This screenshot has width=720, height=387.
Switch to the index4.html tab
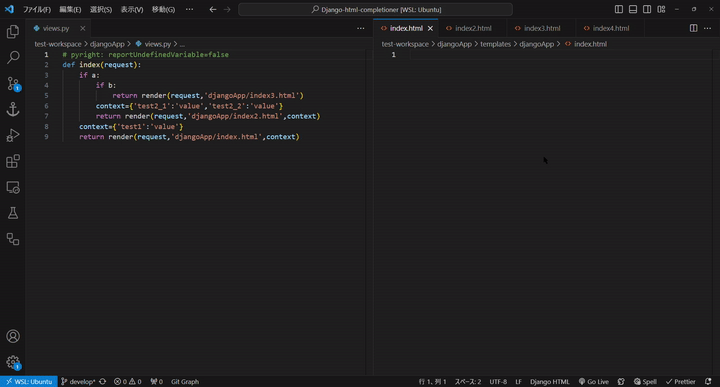pos(611,28)
